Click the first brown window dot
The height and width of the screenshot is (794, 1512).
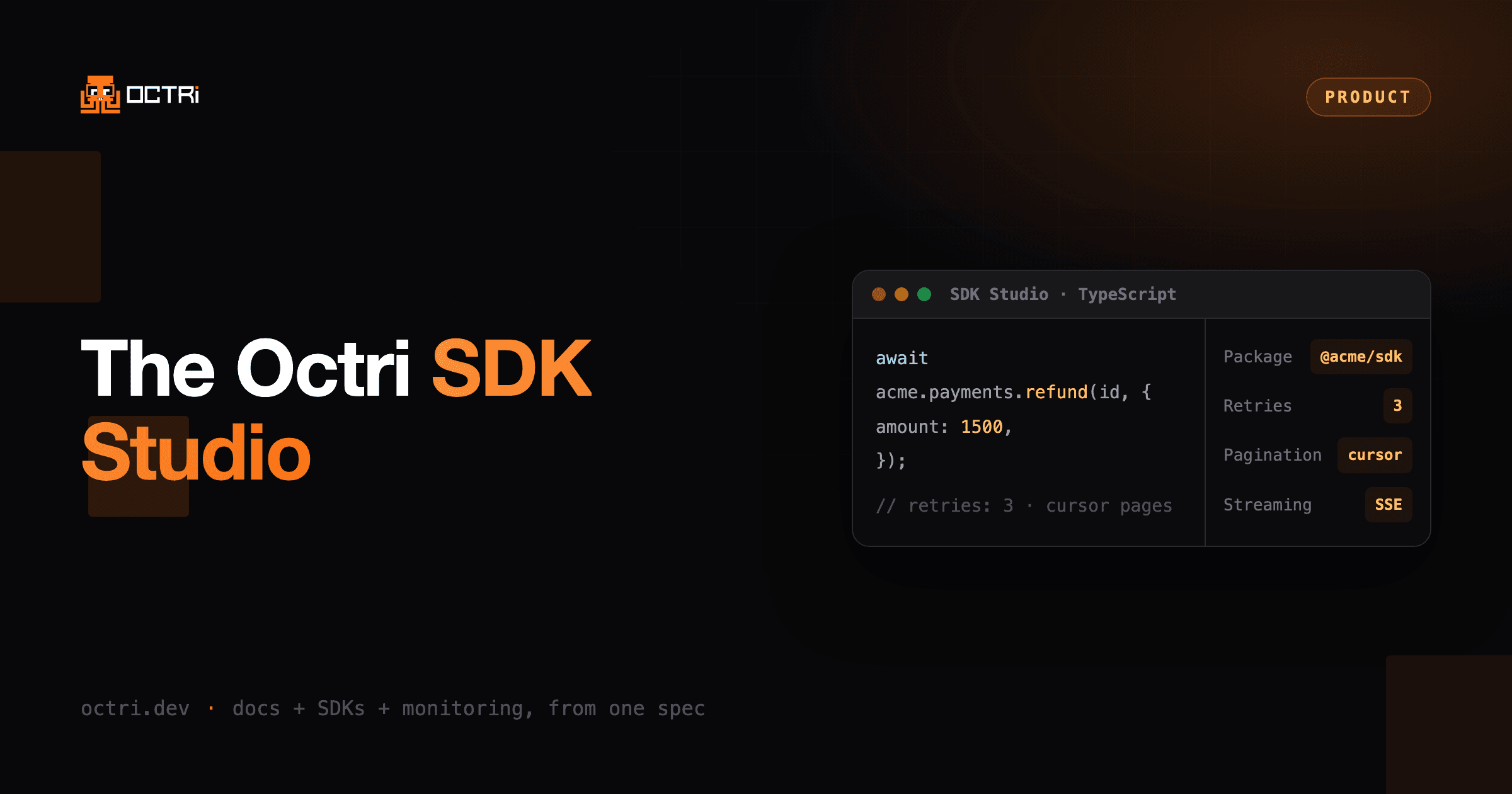click(879, 294)
